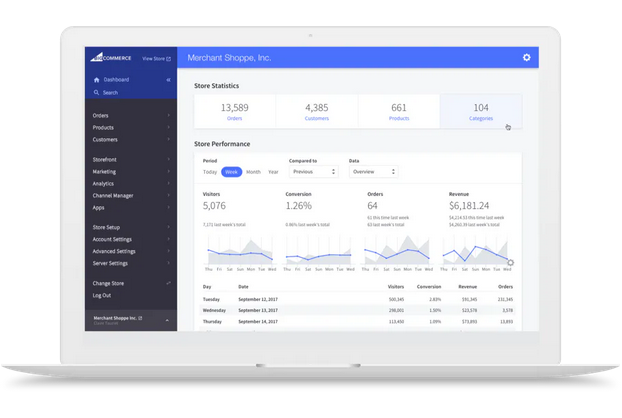Select the September 13, 2017 row
The width and height of the screenshot is (622, 418).
point(357,310)
